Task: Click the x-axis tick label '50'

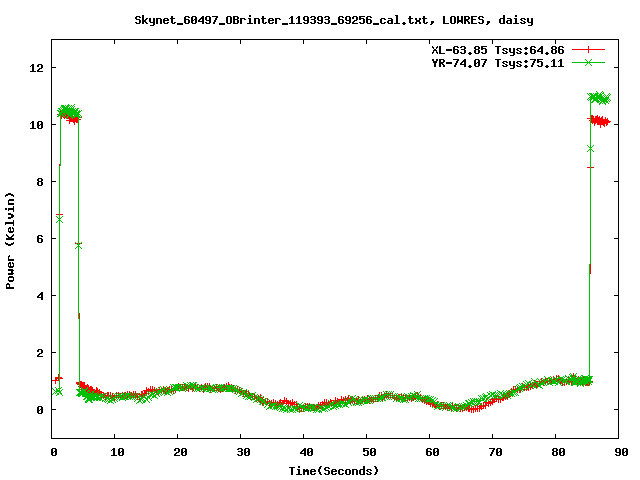Action: point(369,452)
